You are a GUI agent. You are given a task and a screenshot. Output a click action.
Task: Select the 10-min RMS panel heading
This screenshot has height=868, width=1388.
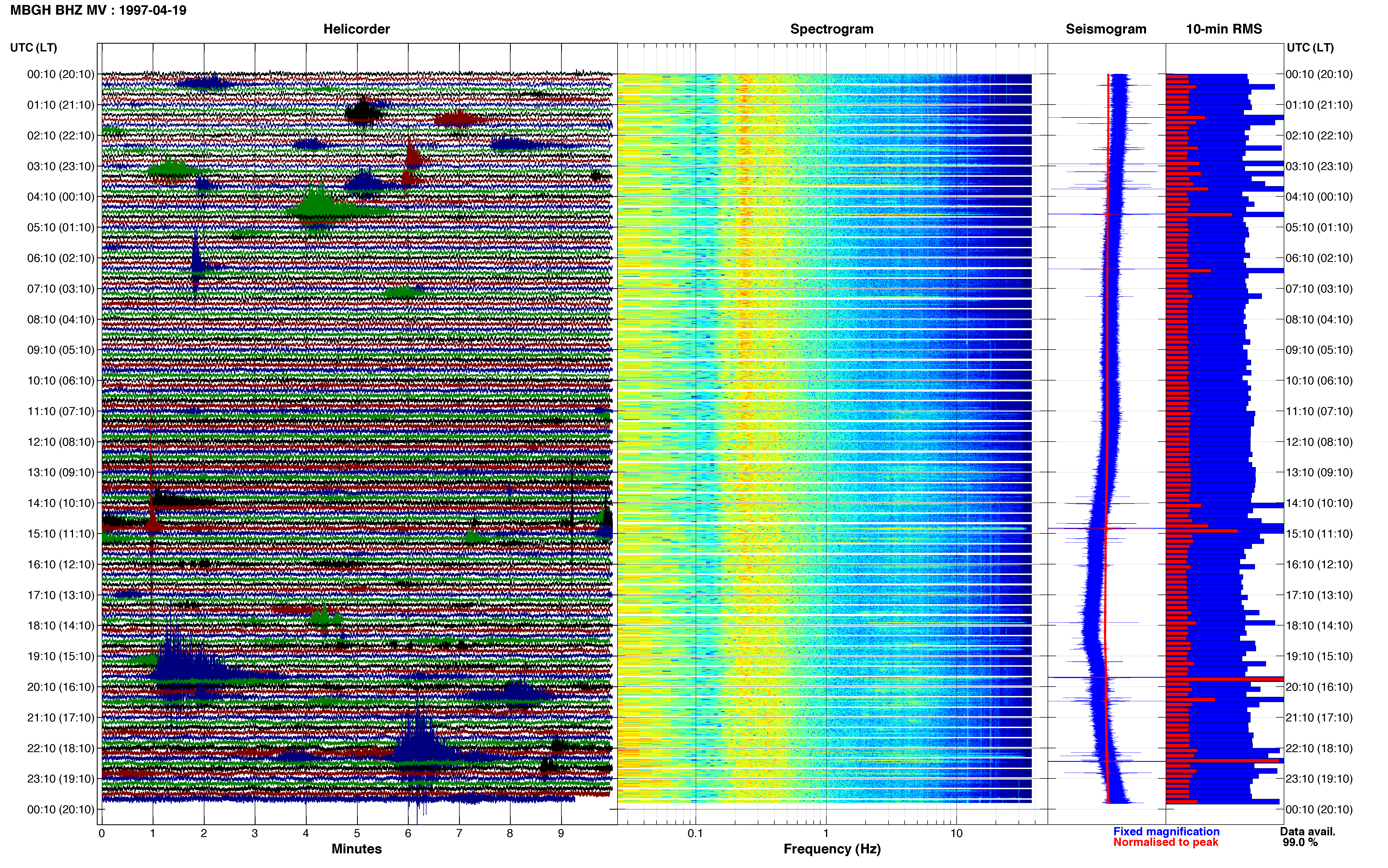(x=1224, y=29)
